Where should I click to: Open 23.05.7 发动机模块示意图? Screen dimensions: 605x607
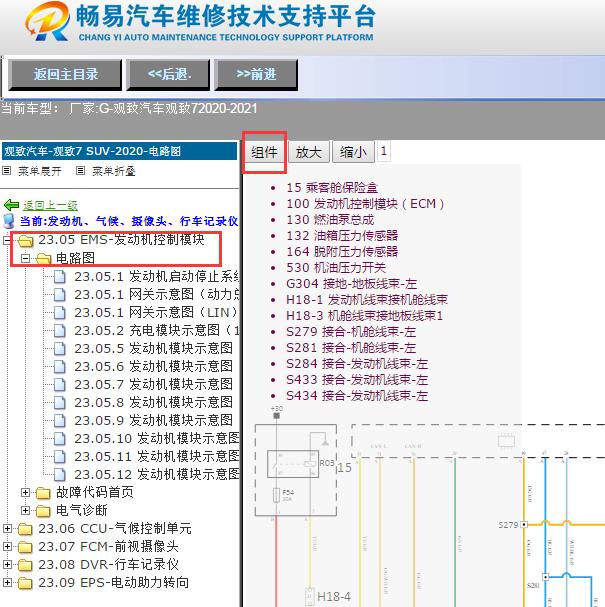coord(154,384)
